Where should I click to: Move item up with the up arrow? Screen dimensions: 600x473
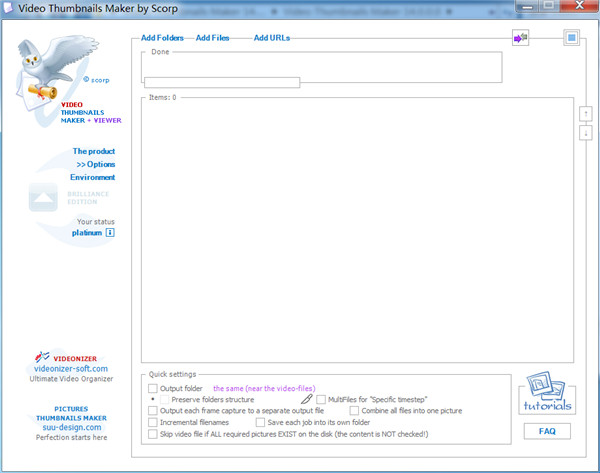(x=586, y=113)
